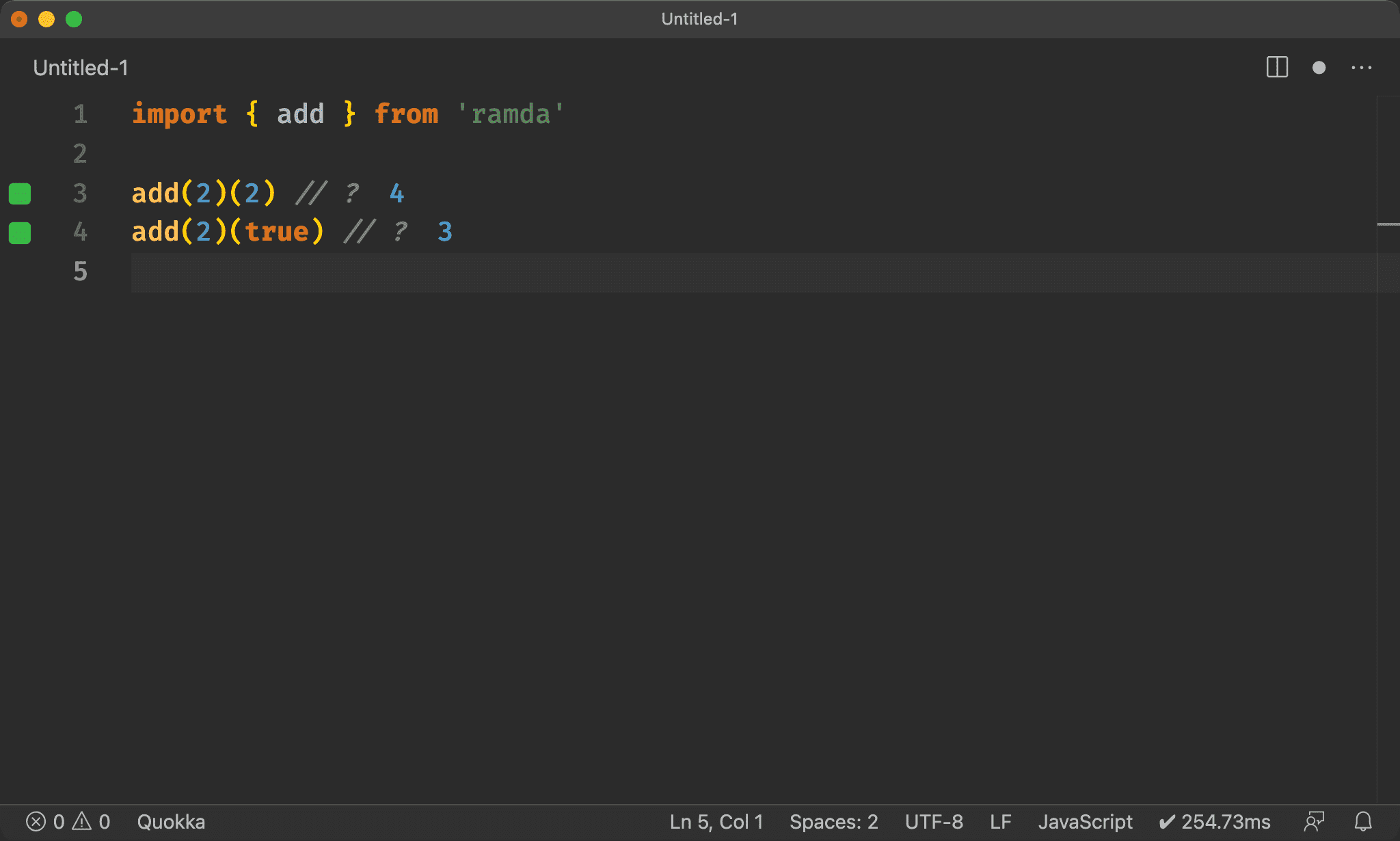Change file encoding via UTF-8
This screenshot has height=841, width=1400.
[x=934, y=821]
